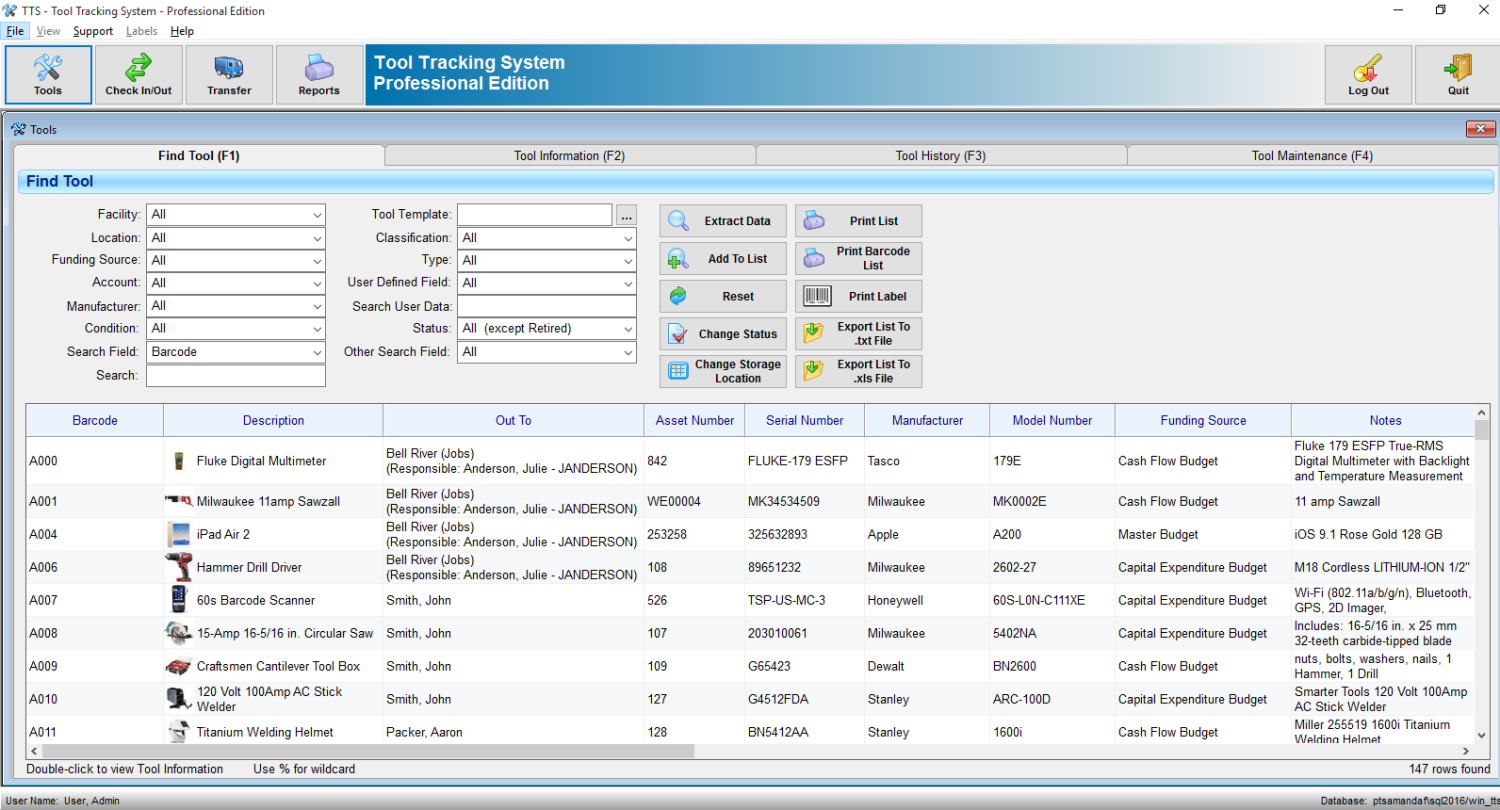Screen dimensions: 1500x810
Task: Switch to Tool History (F3) tab
Action: point(941,156)
